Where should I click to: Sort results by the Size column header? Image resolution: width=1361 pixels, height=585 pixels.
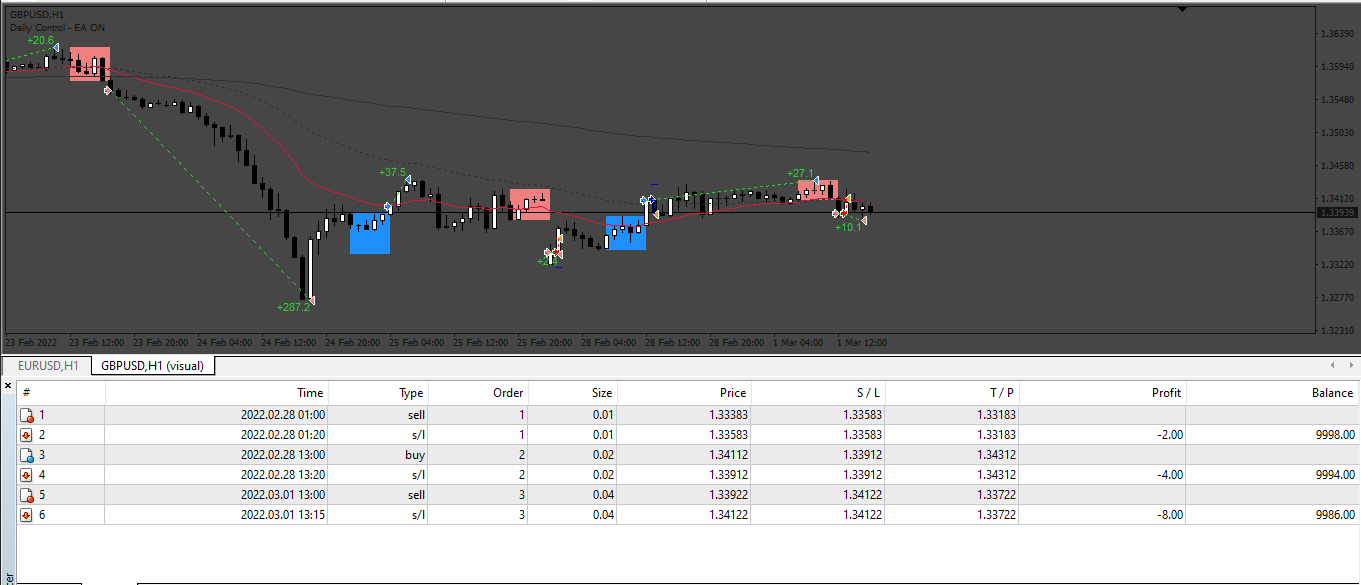click(x=571, y=393)
